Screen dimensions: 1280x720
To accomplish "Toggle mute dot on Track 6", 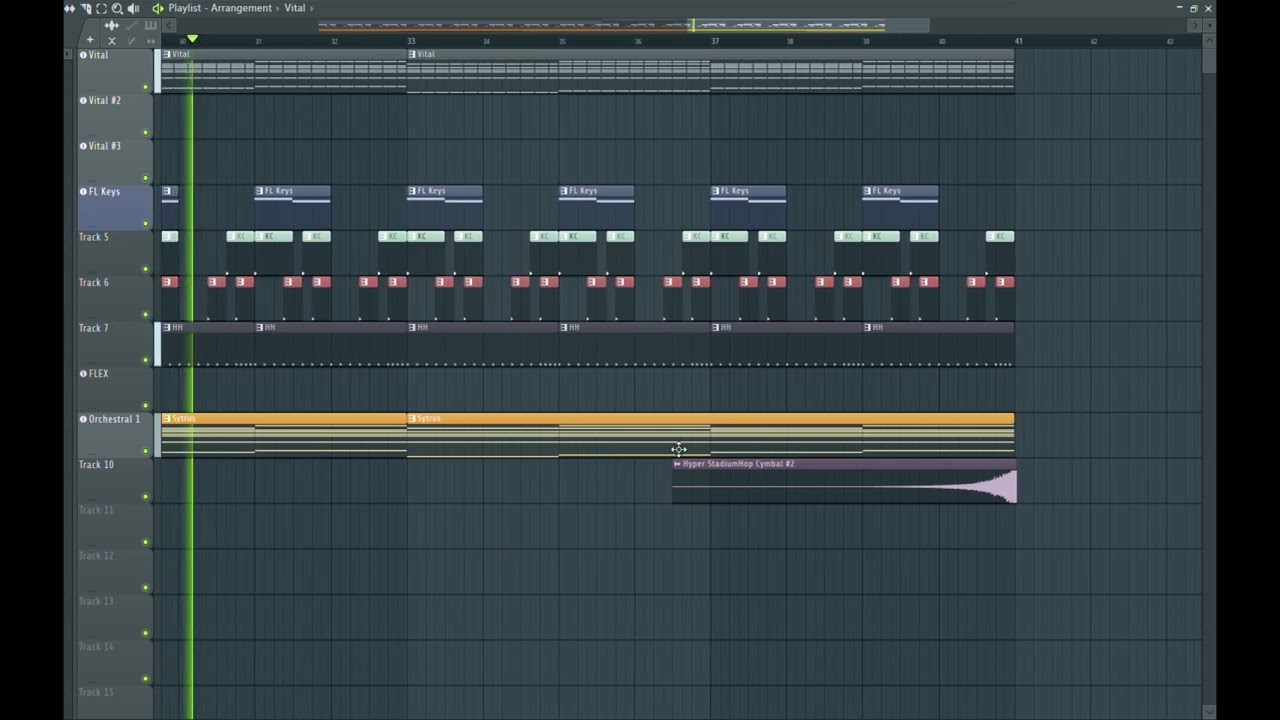I will (x=146, y=314).
